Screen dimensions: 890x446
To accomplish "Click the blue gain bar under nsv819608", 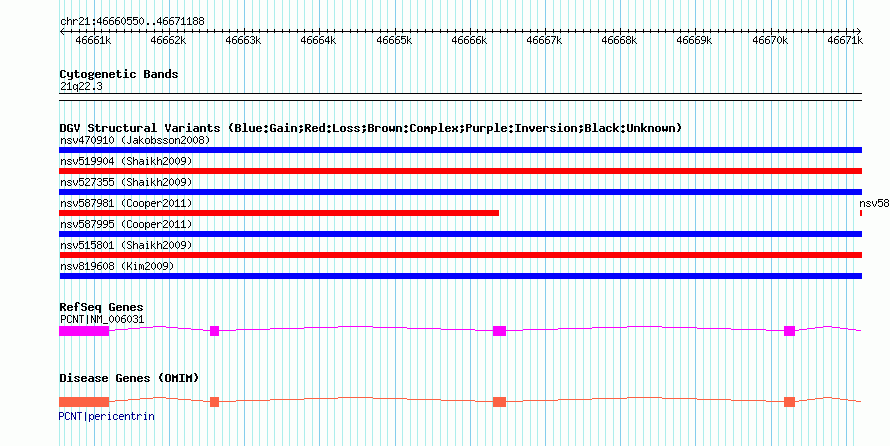I will 460,276.
